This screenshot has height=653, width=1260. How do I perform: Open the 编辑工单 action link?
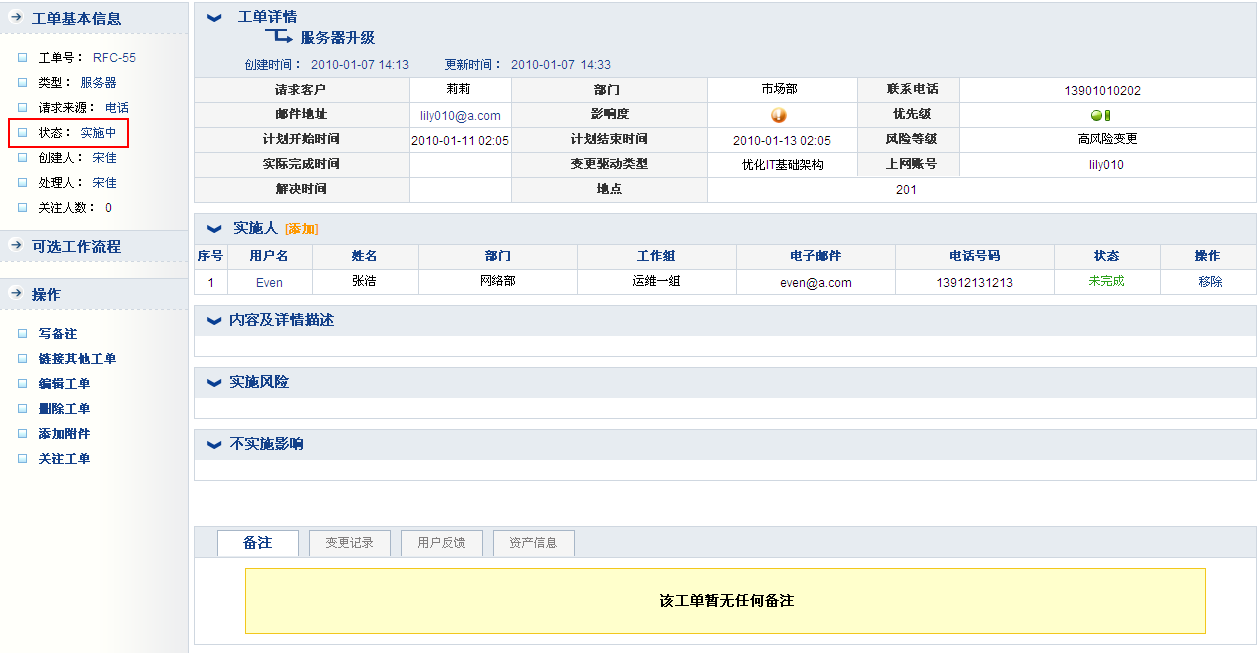[x=64, y=384]
